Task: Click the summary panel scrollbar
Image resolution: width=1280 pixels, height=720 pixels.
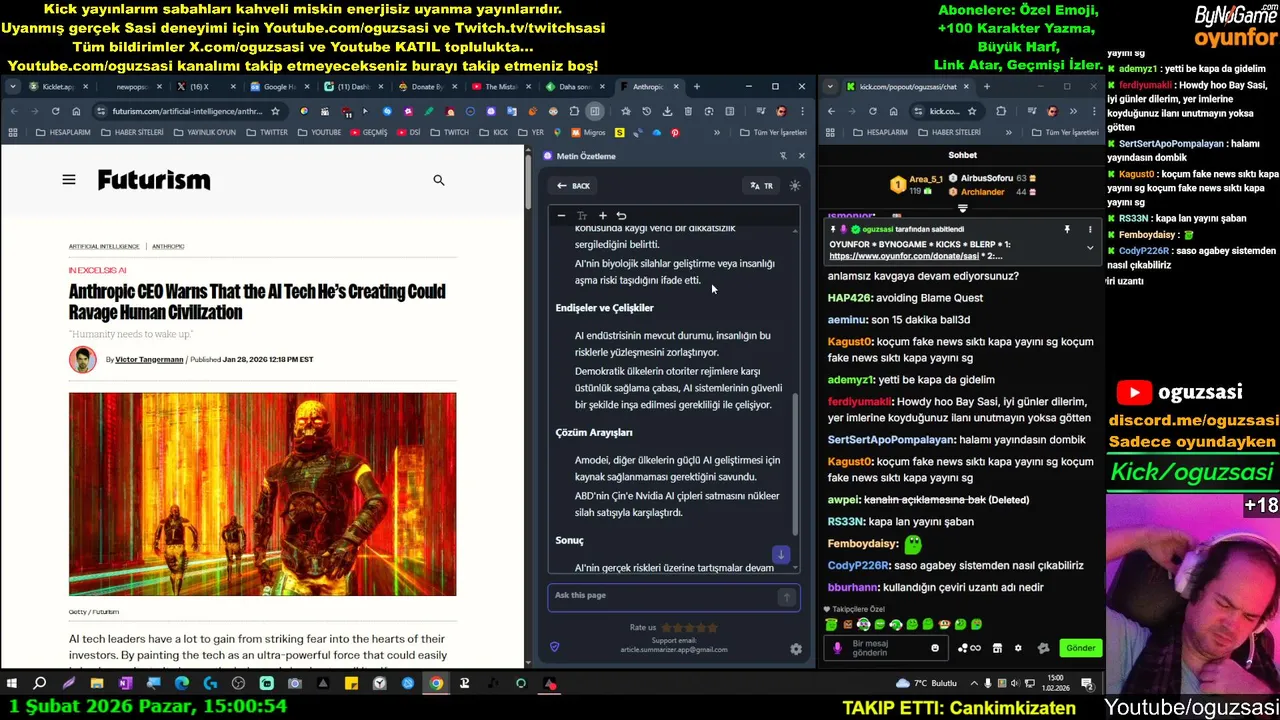Action: tap(796, 465)
